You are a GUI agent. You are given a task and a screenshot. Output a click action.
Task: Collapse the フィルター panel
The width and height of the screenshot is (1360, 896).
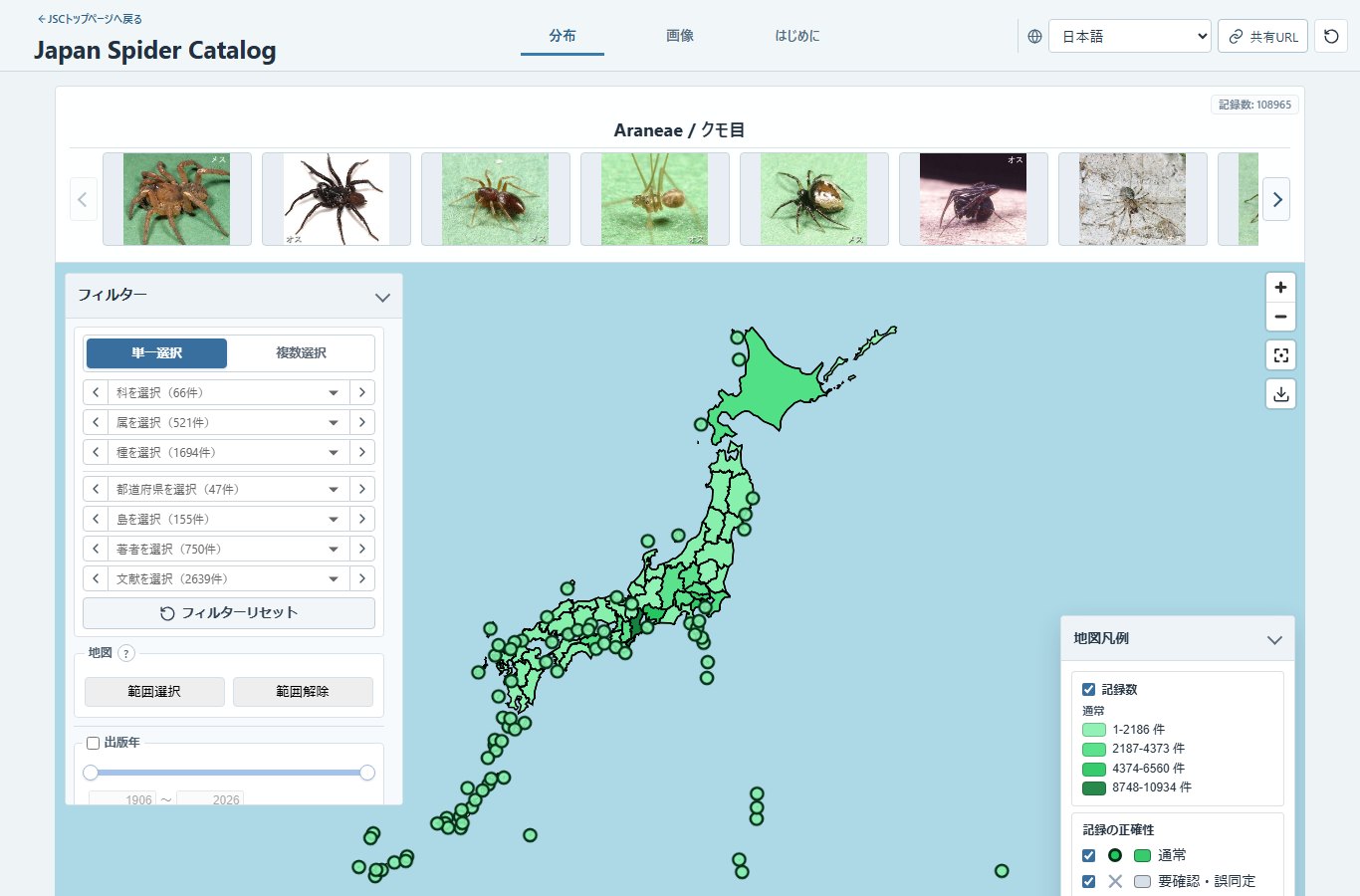[382, 297]
